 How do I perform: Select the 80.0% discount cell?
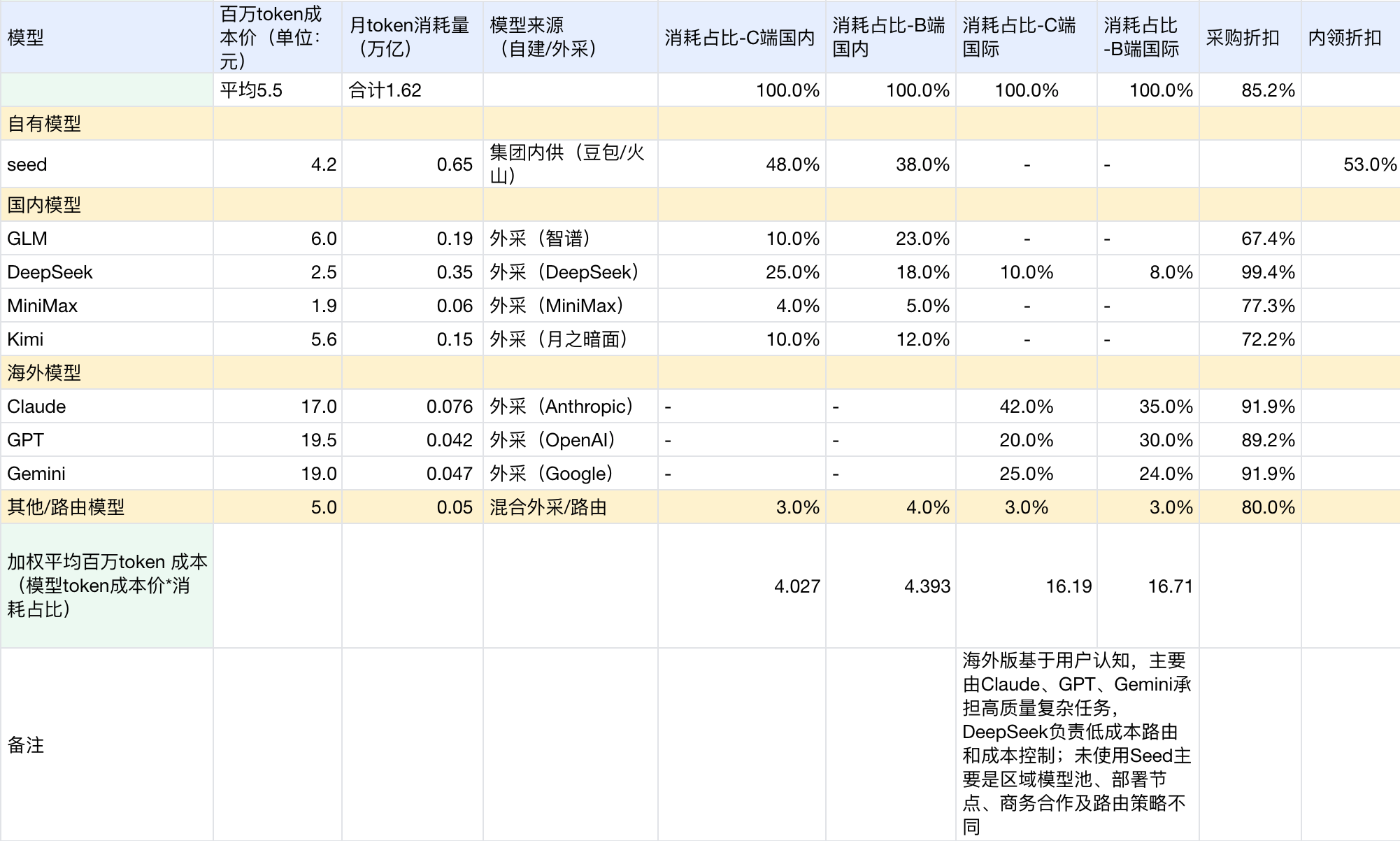[x=1250, y=507]
